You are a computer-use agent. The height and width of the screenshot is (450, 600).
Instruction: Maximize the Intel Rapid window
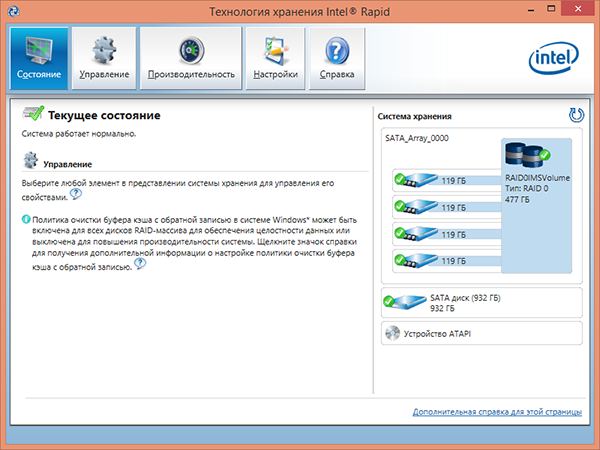coord(551,9)
